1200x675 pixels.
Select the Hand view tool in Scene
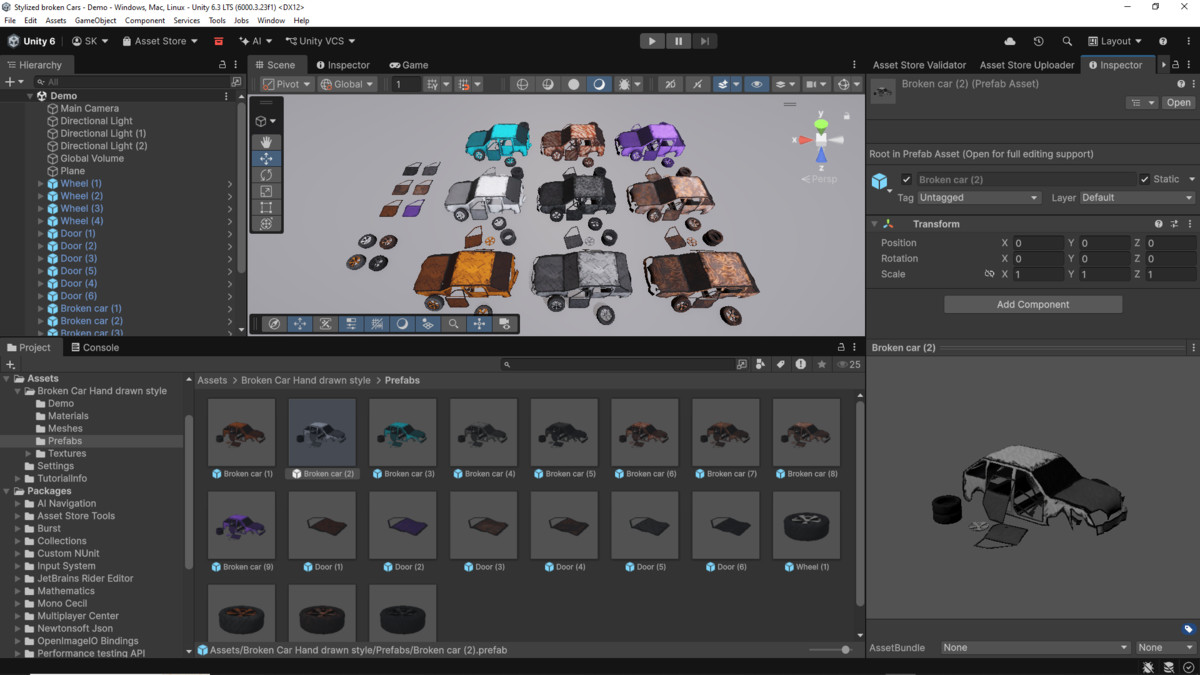click(x=266, y=142)
